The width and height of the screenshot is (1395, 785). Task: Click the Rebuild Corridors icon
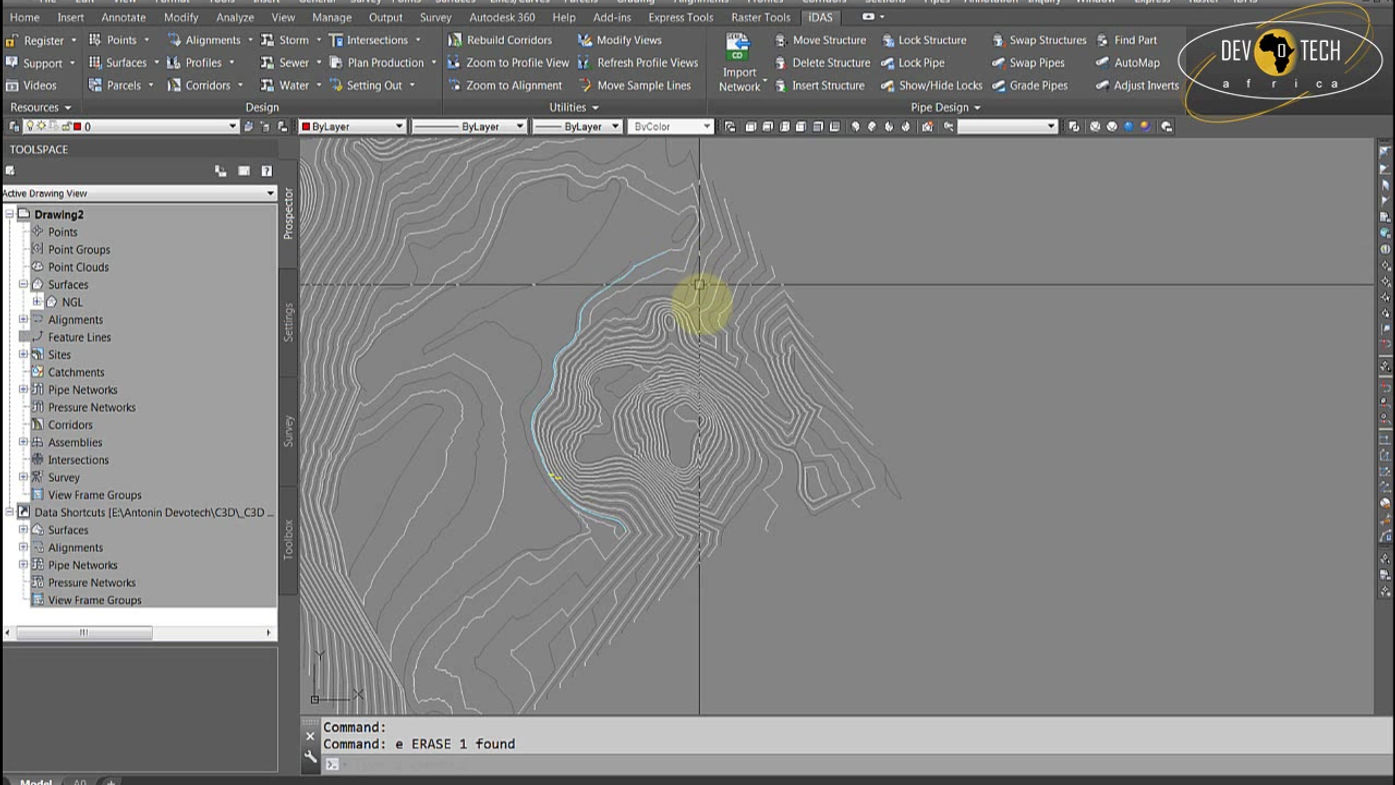pyautogui.click(x=455, y=40)
